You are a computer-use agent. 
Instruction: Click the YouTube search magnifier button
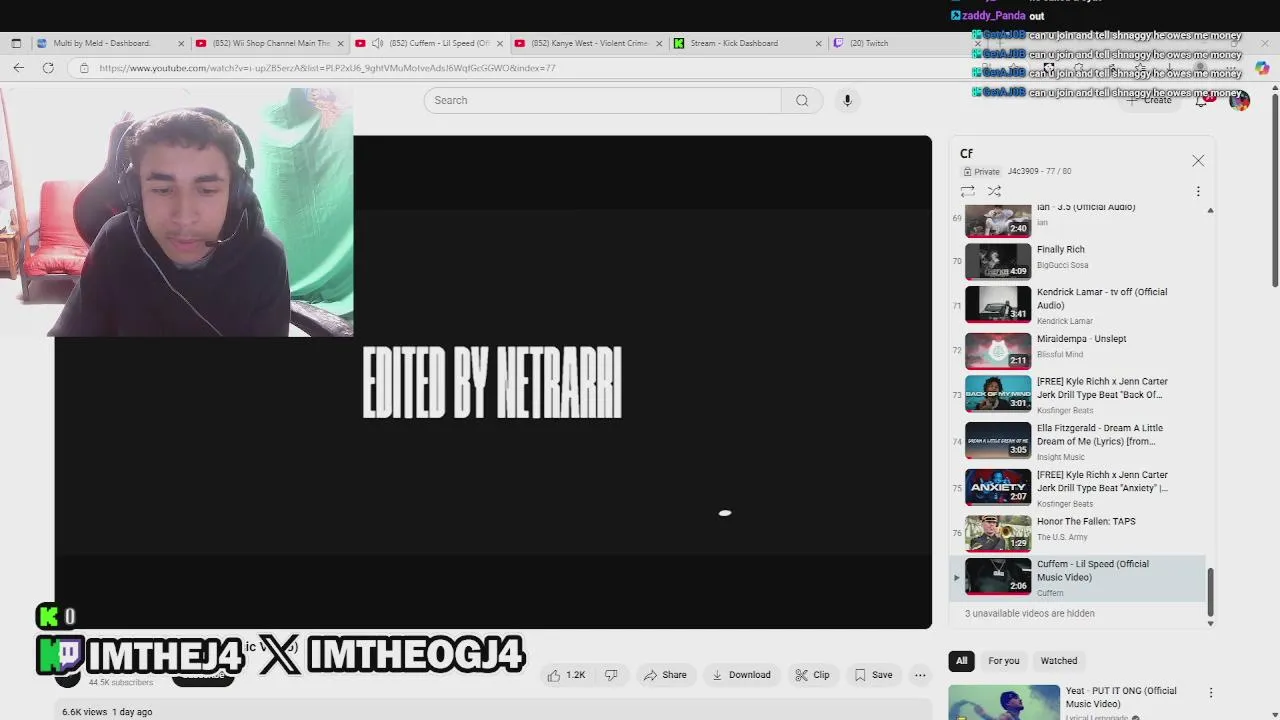[x=802, y=100]
